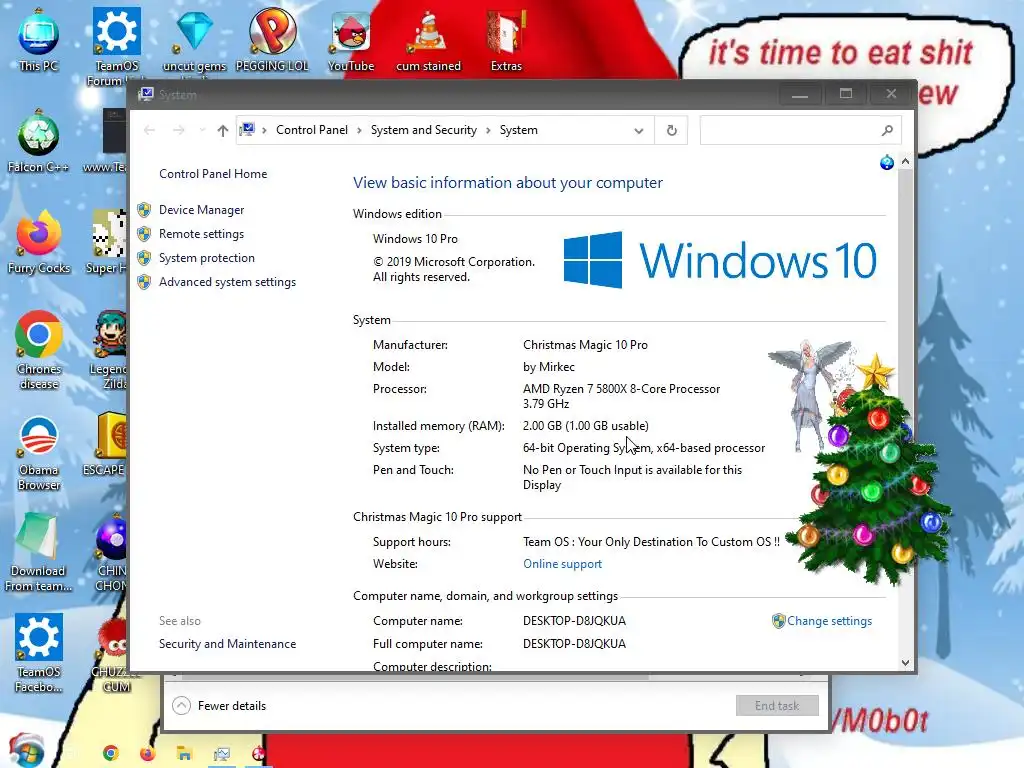
Task: Open the recent locations dropdown arrow
Action: point(202,130)
